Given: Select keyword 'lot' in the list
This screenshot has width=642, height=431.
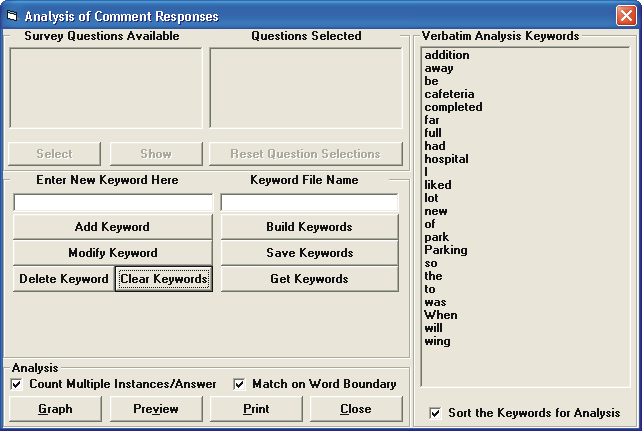Looking at the screenshot, I should [x=431, y=198].
